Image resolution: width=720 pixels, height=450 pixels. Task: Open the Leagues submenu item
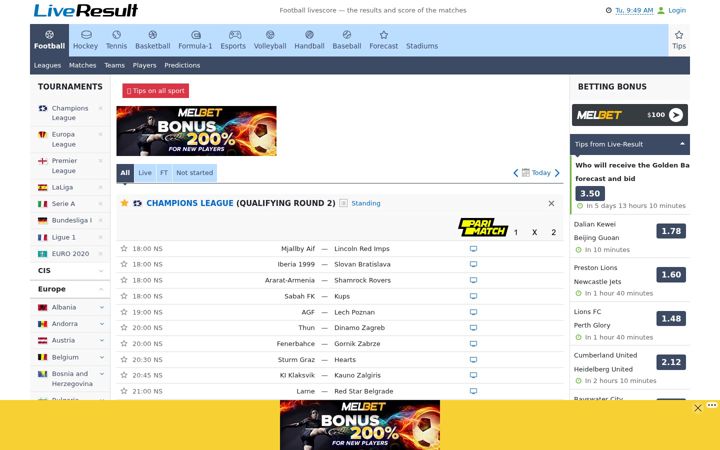click(x=47, y=65)
